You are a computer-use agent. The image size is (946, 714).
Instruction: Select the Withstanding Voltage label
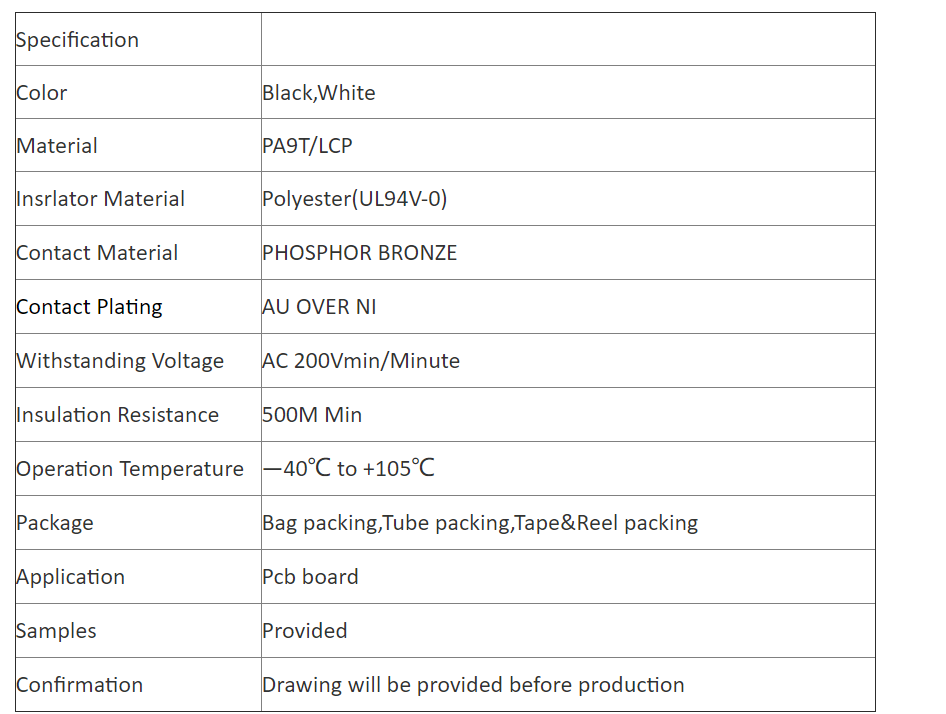pyautogui.click(x=120, y=361)
